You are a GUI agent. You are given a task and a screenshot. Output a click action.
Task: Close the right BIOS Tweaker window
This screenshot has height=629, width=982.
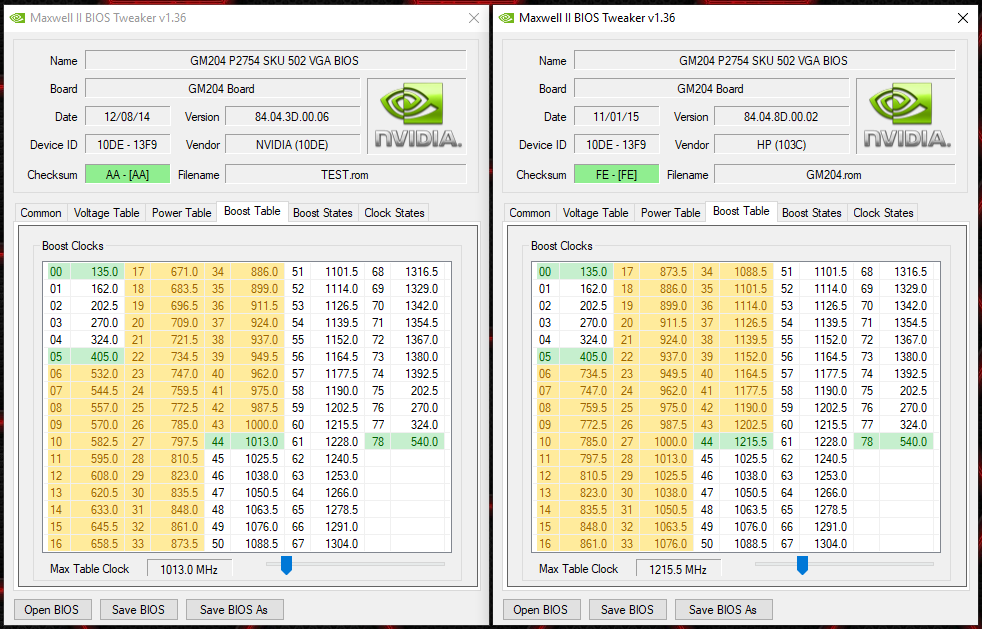pos(963,18)
